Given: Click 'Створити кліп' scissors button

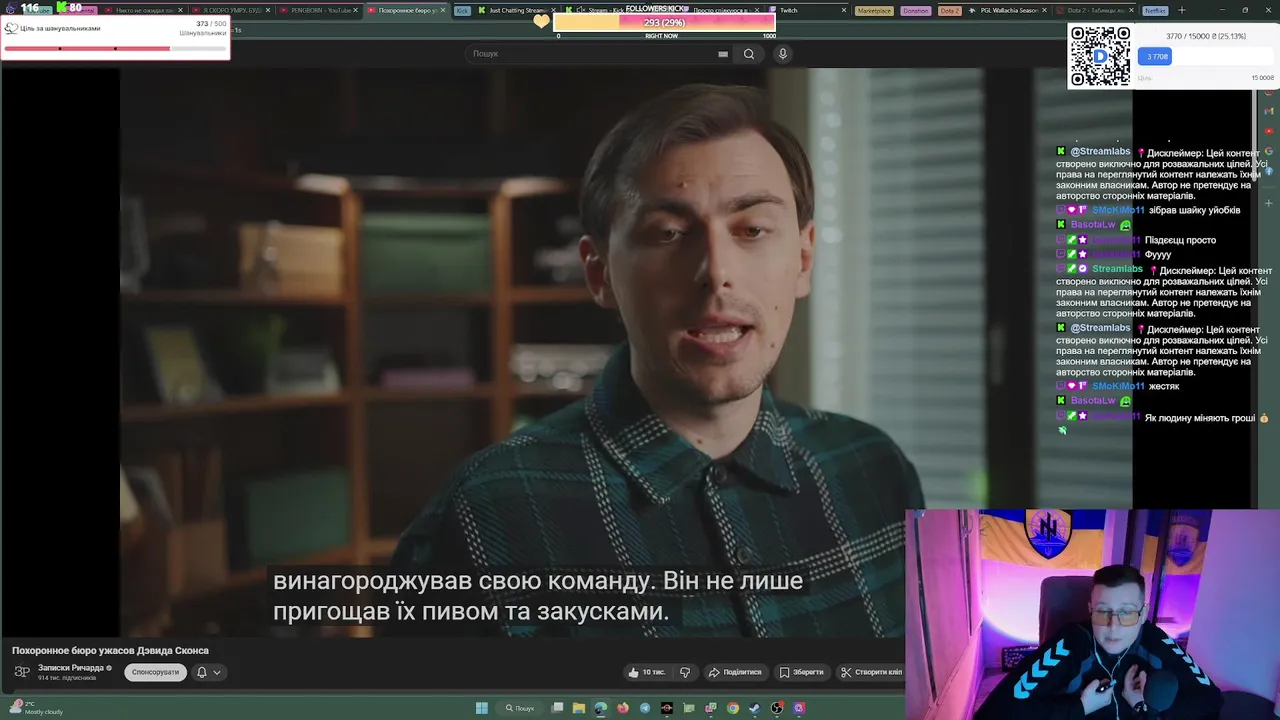Looking at the screenshot, I should point(871,672).
